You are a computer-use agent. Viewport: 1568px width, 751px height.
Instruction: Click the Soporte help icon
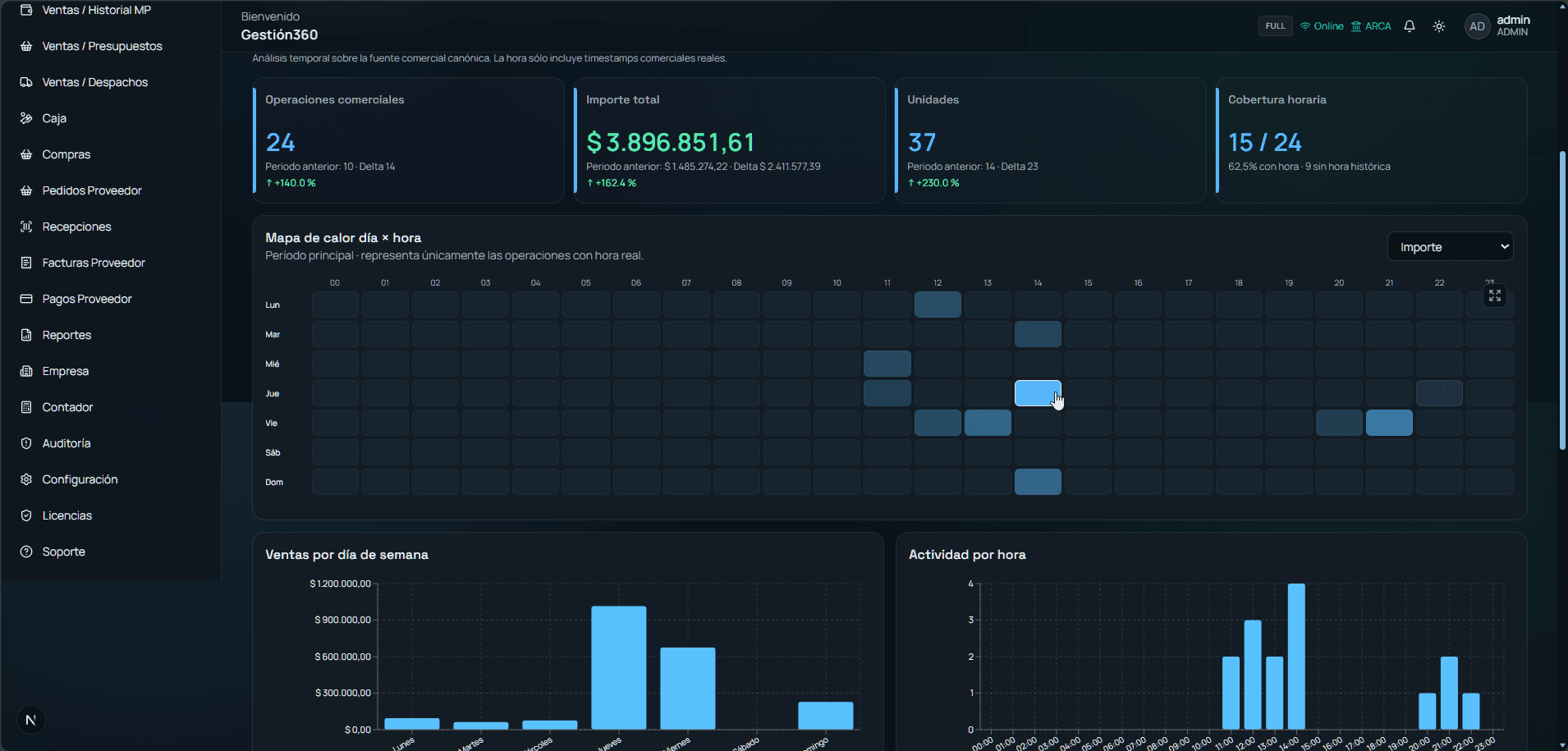click(26, 552)
